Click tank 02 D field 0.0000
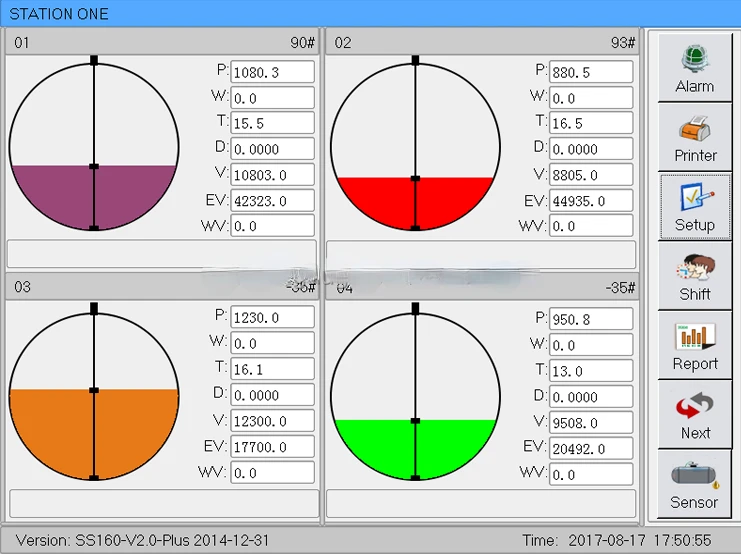This screenshot has width=741, height=554. coord(591,149)
